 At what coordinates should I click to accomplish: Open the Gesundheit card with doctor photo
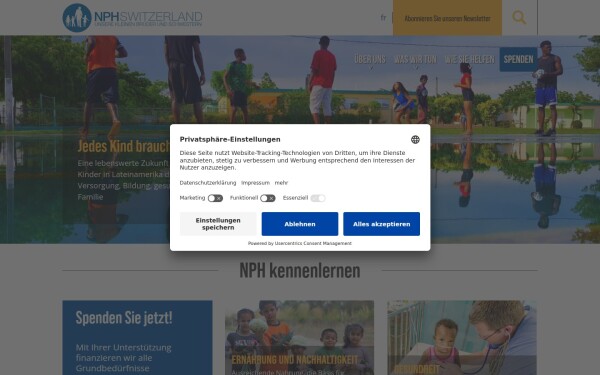[x=462, y=338]
